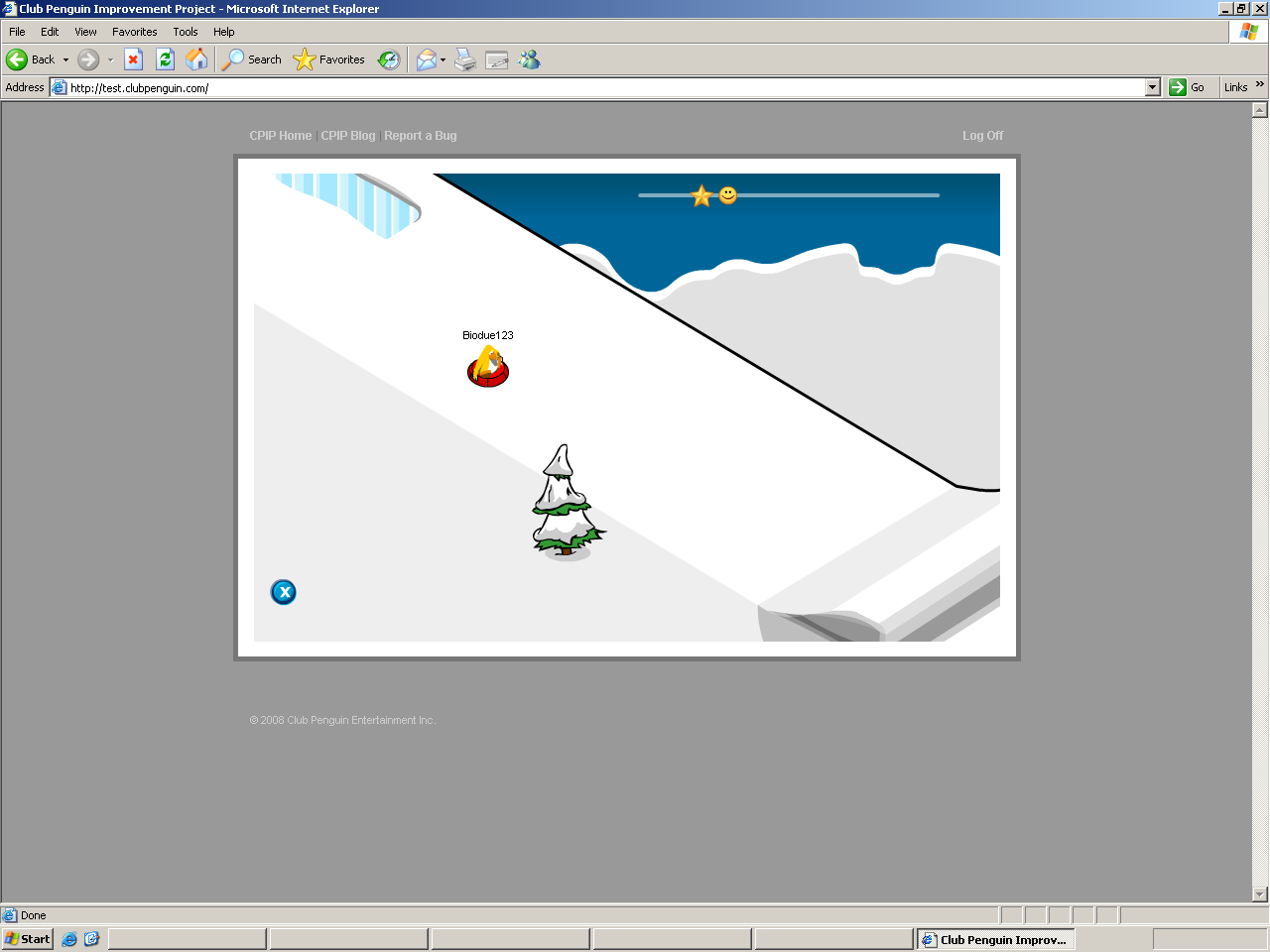This screenshot has height=952, width=1270.
Task: Open the Search pane from the toolbar
Action: (x=252, y=59)
